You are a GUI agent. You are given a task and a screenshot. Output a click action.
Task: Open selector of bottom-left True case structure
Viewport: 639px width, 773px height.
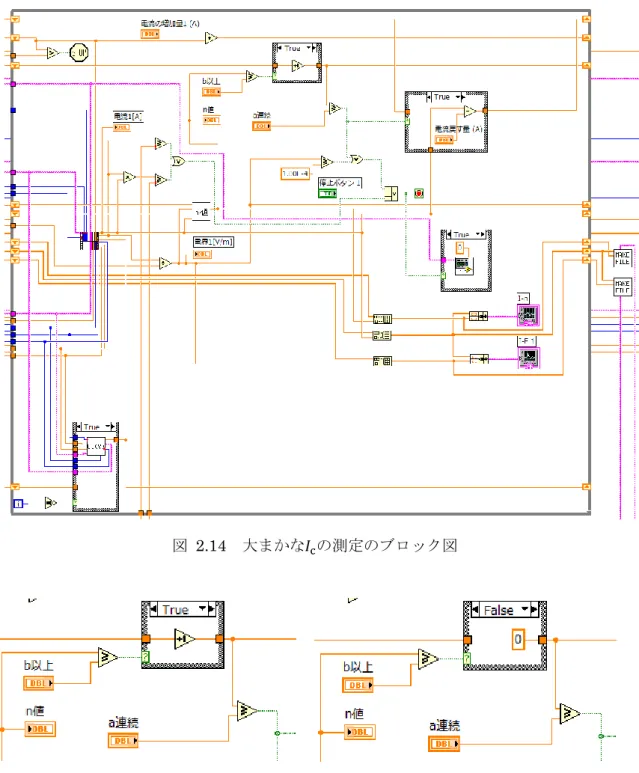point(95,426)
